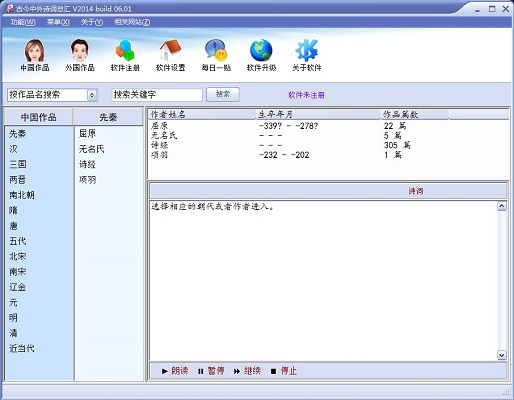The height and width of the screenshot is (400, 514).
Task: Click the 5 篇 works count cell
Action: pos(392,136)
